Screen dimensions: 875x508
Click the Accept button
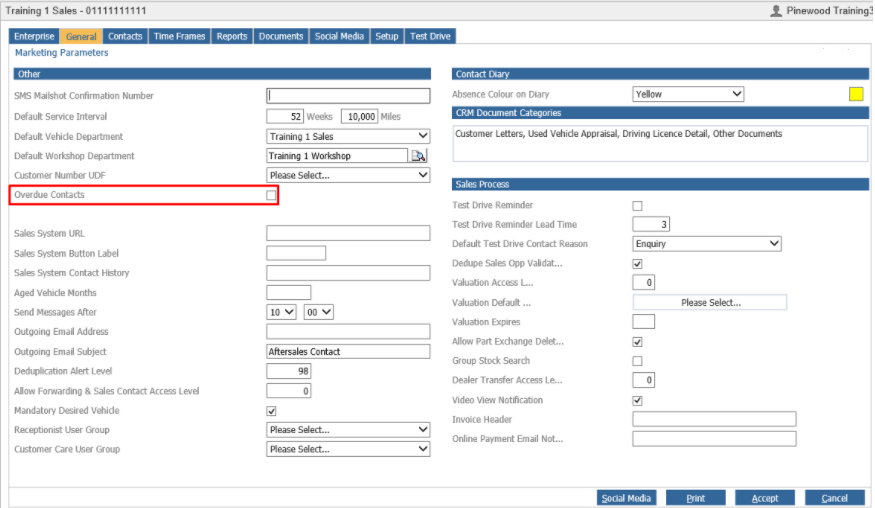pyautogui.click(x=765, y=498)
